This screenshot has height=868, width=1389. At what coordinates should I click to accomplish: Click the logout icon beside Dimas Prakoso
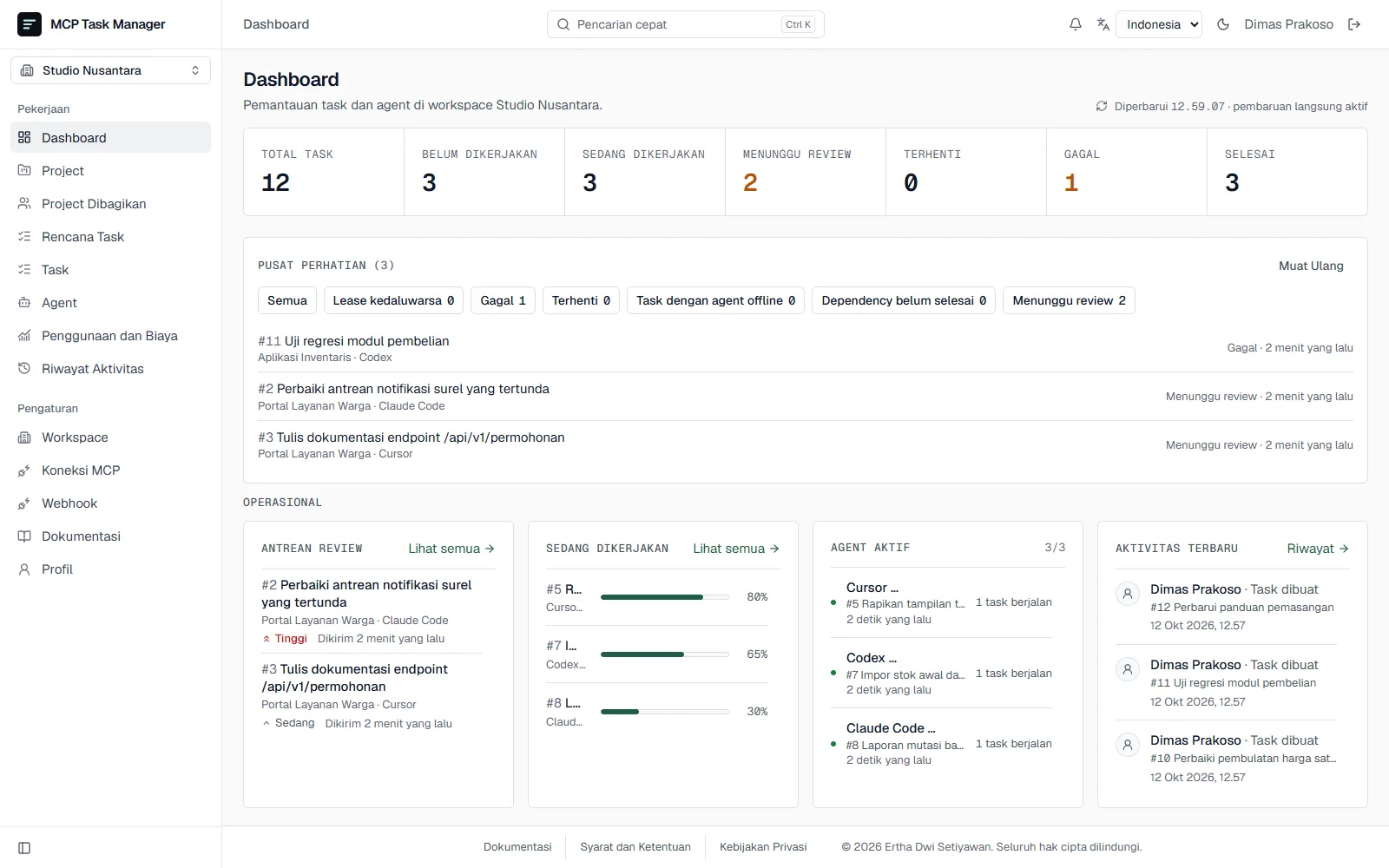click(x=1354, y=24)
